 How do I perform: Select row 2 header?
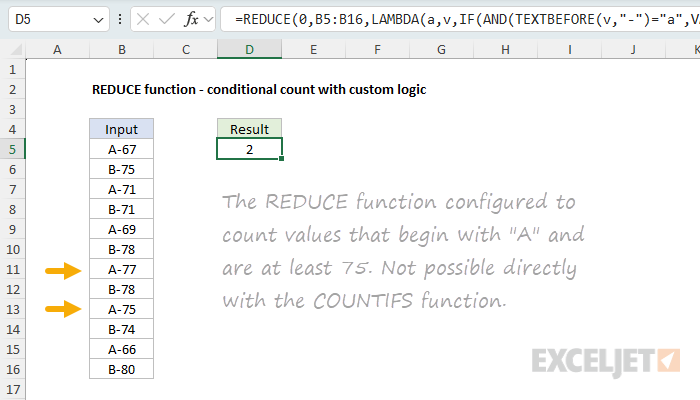pyautogui.click(x=12, y=89)
